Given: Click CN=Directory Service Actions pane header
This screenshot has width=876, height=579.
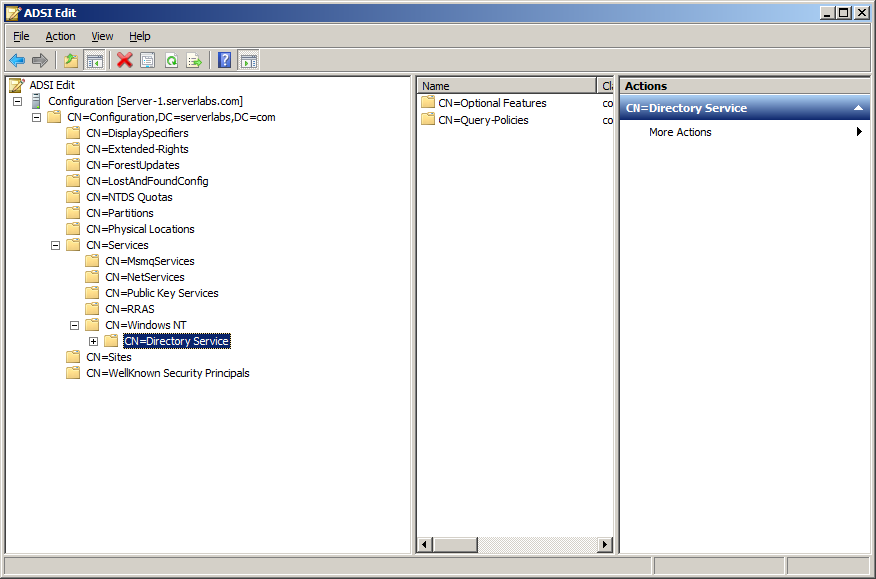Looking at the screenshot, I should click(x=744, y=108).
